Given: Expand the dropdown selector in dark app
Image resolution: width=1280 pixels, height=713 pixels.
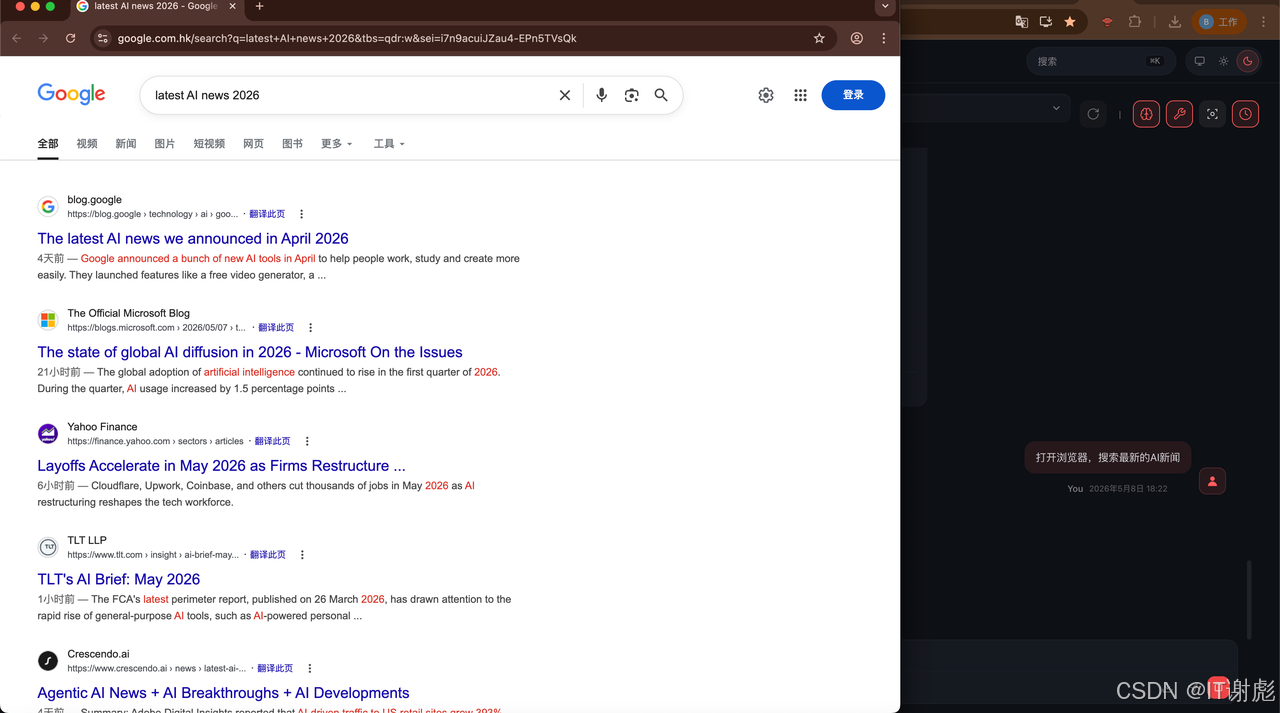Looking at the screenshot, I should tap(1056, 108).
